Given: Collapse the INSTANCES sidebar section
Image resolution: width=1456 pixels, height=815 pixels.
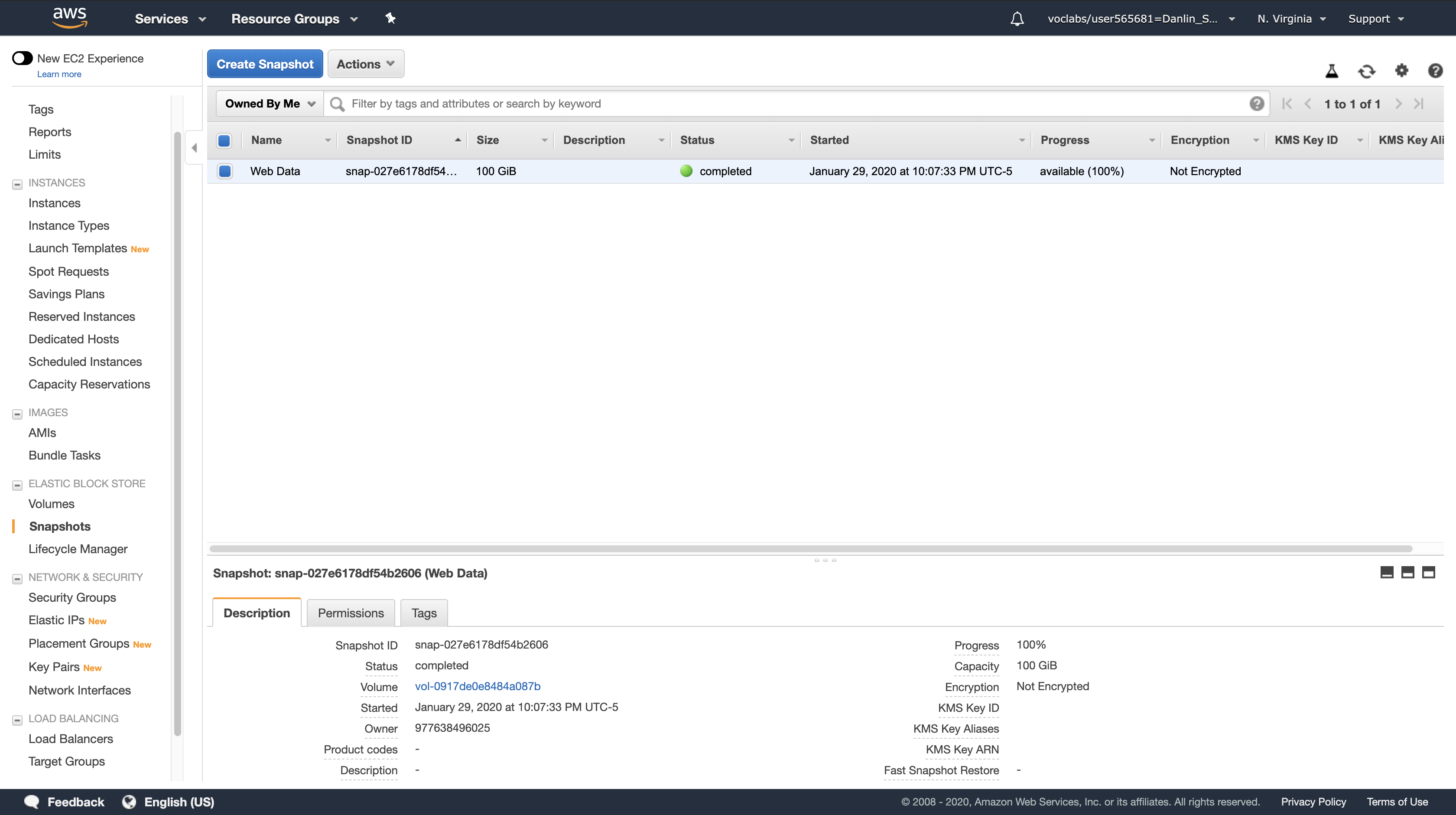Looking at the screenshot, I should coord(17,183).
